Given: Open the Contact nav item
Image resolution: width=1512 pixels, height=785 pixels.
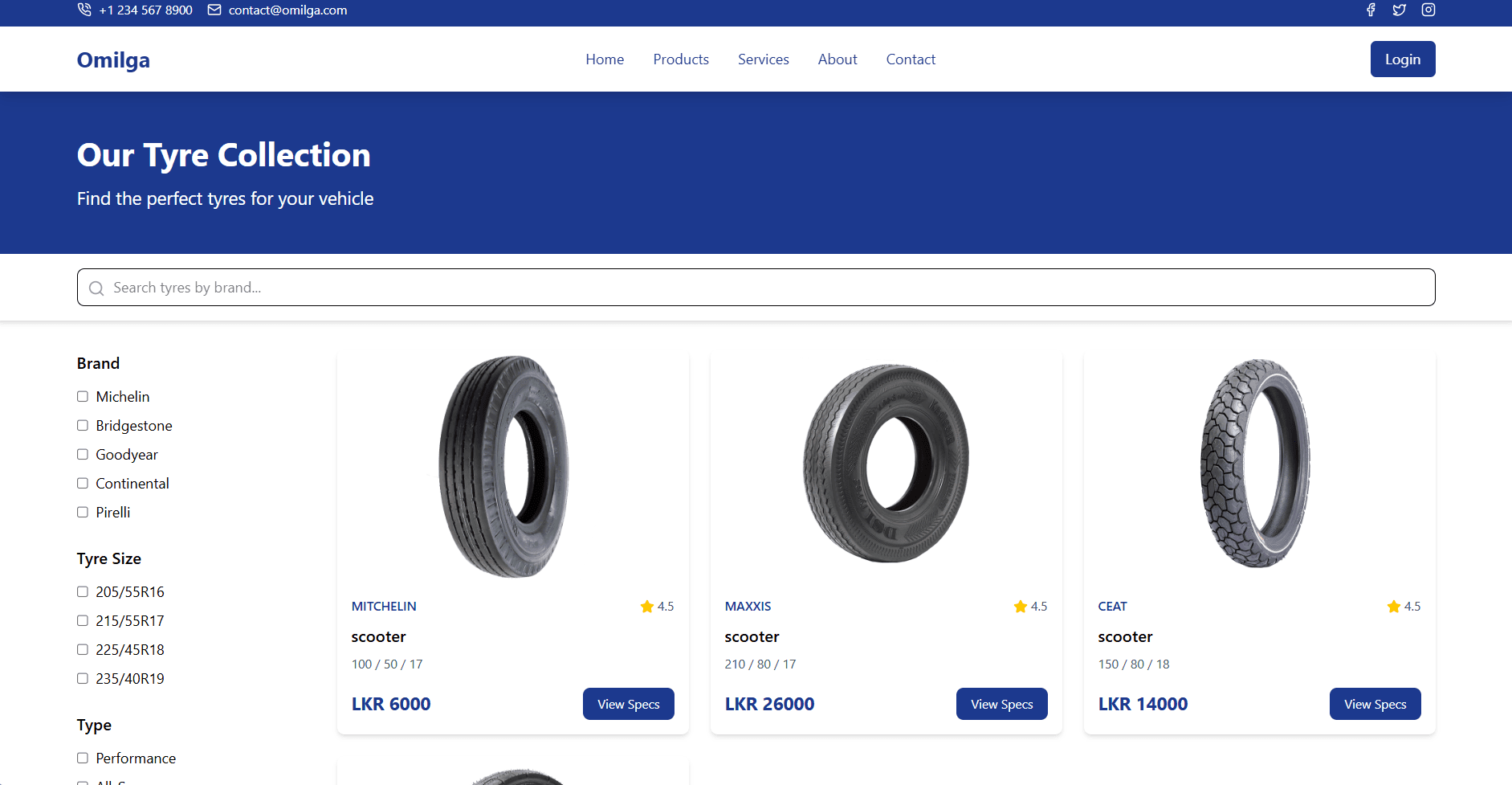Looking at the screenshot, I should [911, 59].
